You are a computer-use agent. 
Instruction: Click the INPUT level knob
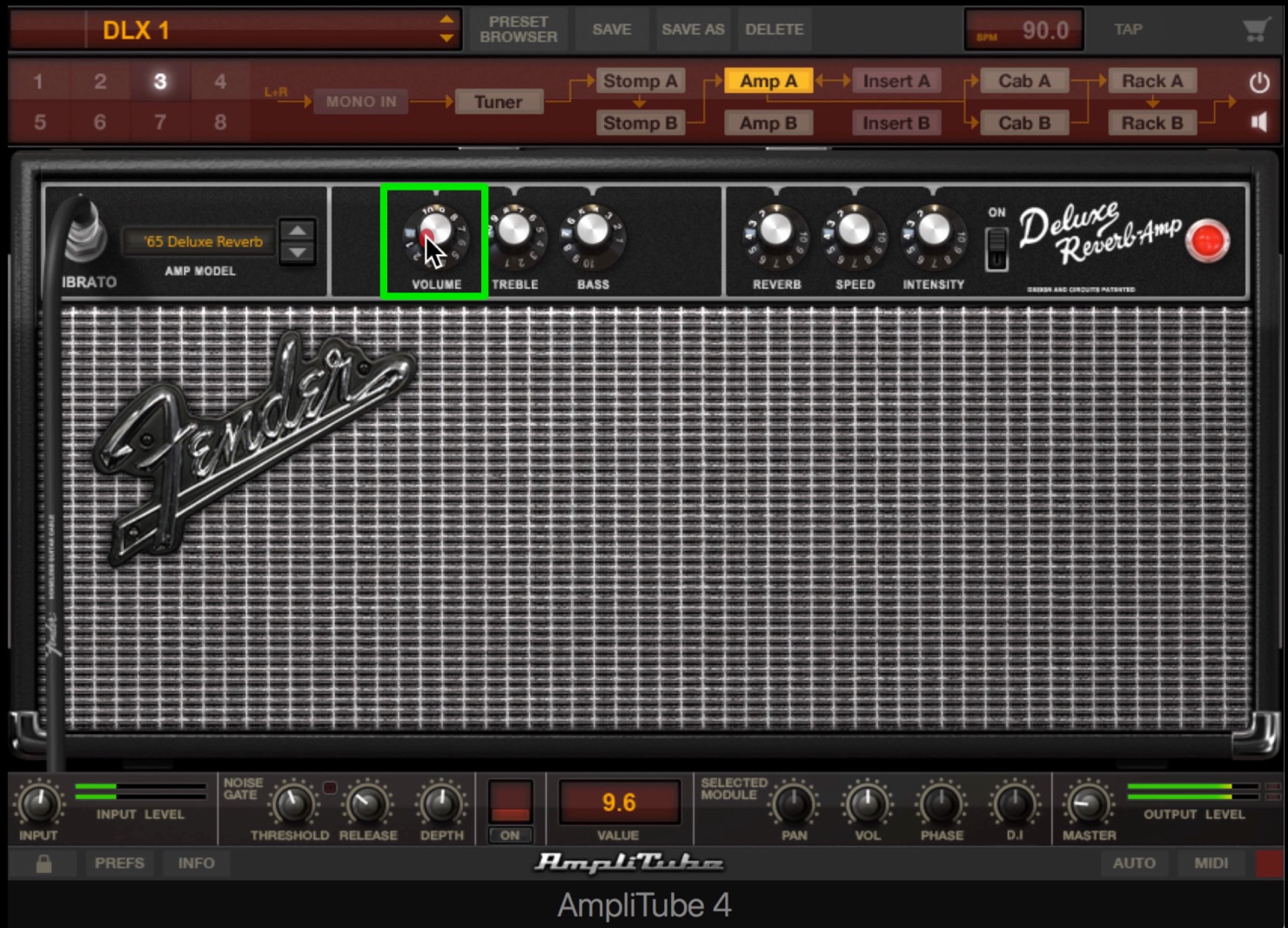point(38,804)
